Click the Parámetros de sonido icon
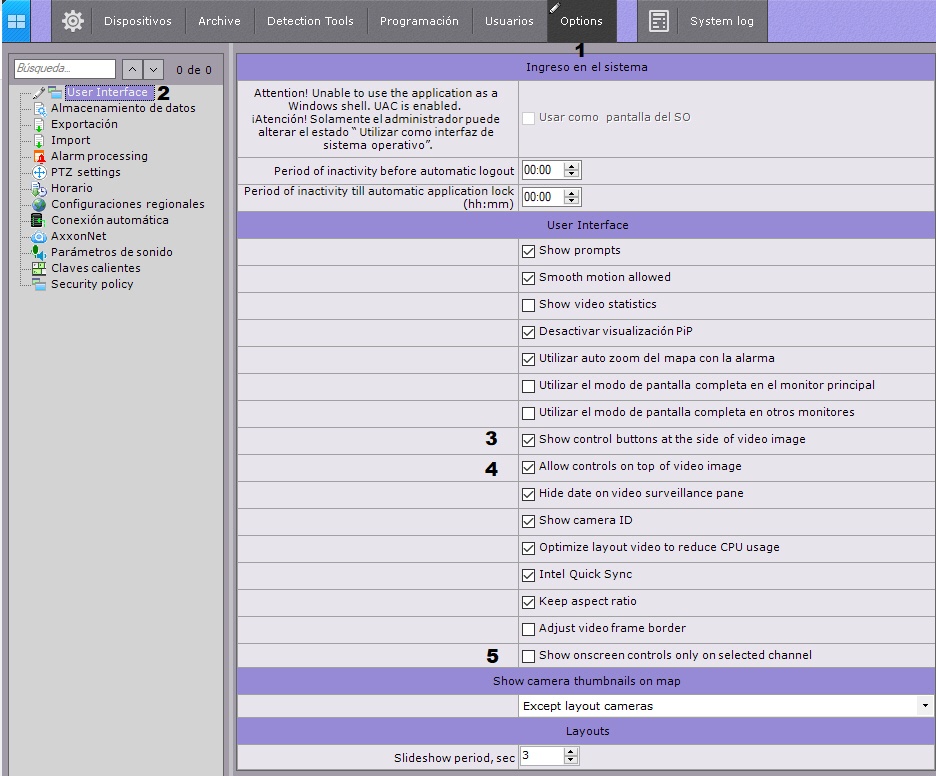 tap(39, 253)
